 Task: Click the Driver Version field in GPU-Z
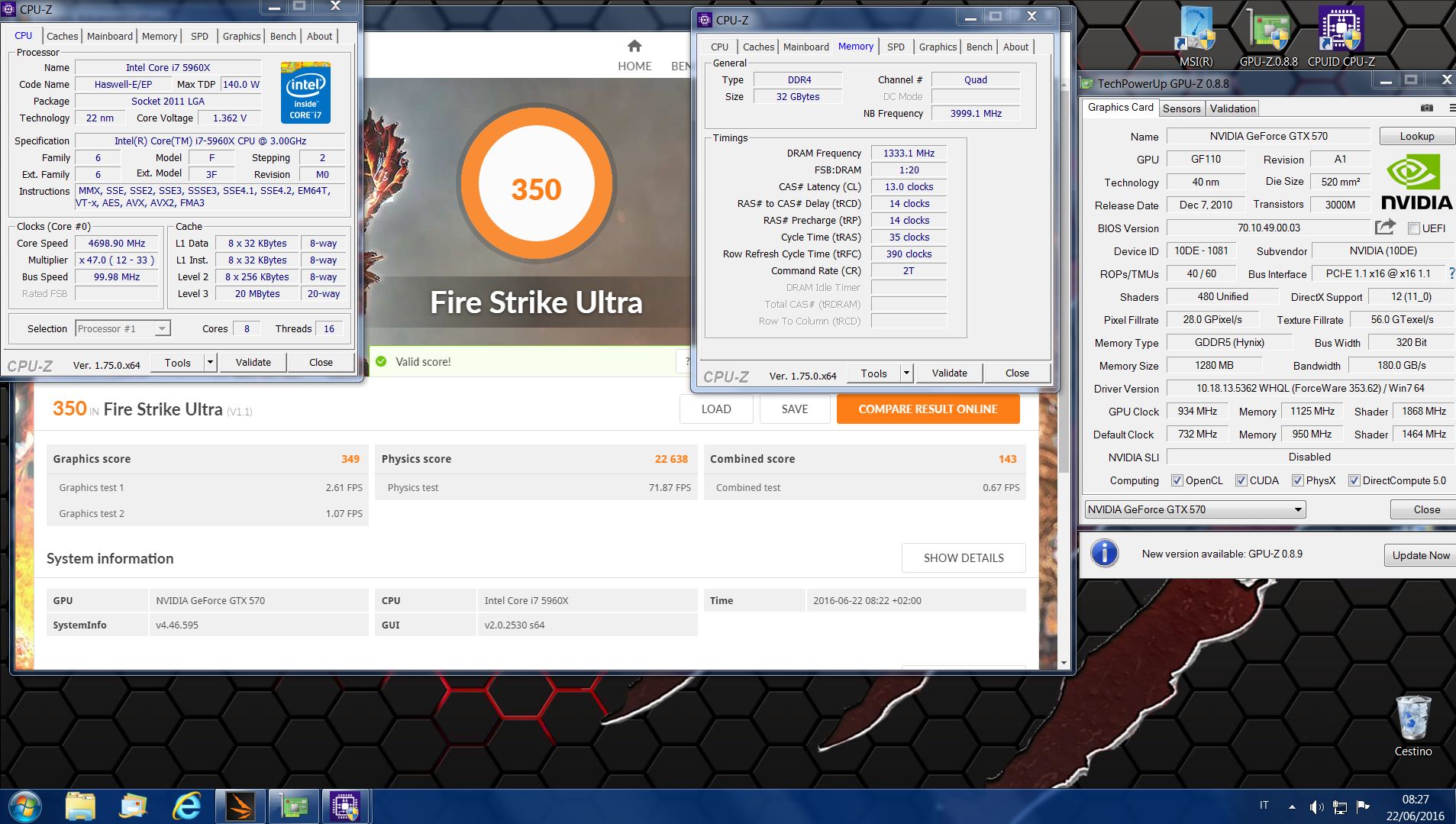(1310, 388)
